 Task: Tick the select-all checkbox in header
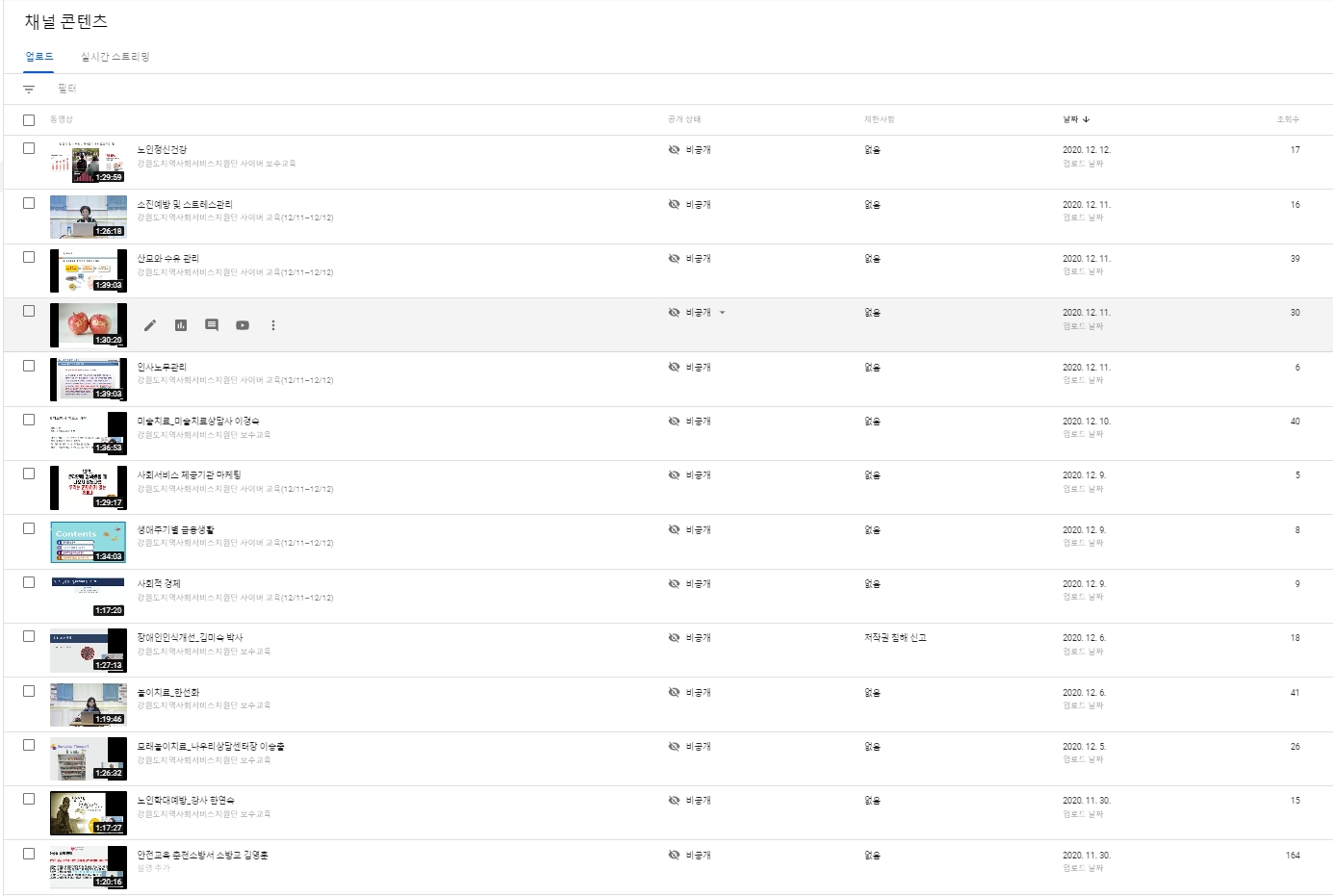click(x=29, y=120)
